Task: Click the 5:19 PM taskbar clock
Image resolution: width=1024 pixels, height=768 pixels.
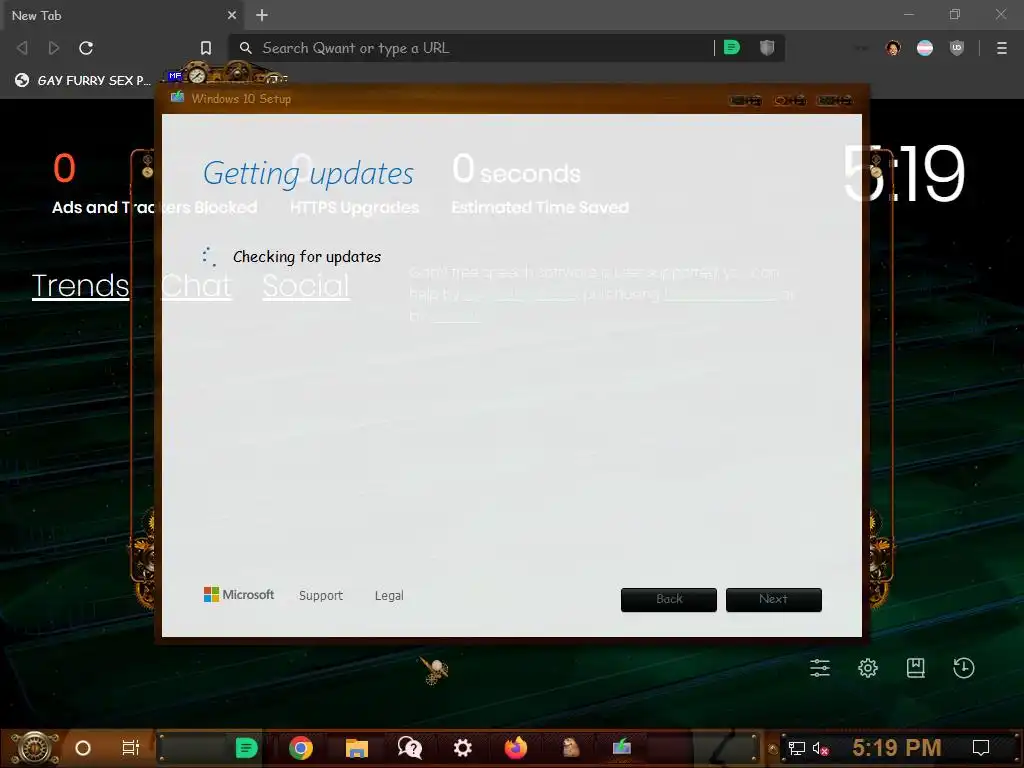Action: (x=897, y=748)
